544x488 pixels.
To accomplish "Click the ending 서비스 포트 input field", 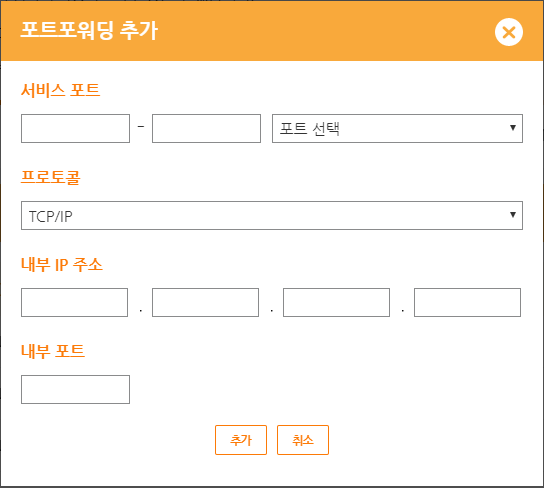I will [x=206, y=128].
